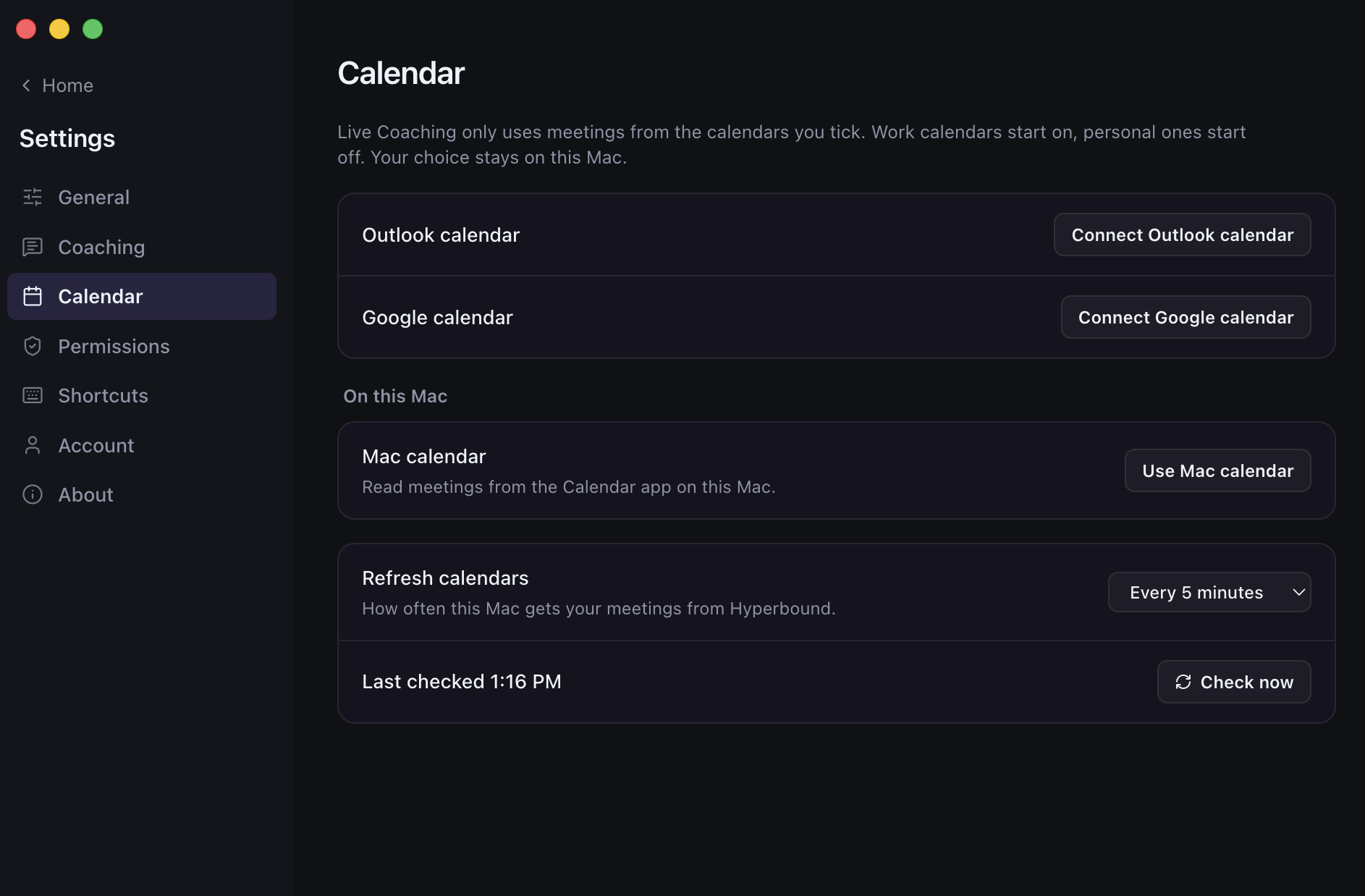Select Calendar in the settings sidebar

coord(142,296)
